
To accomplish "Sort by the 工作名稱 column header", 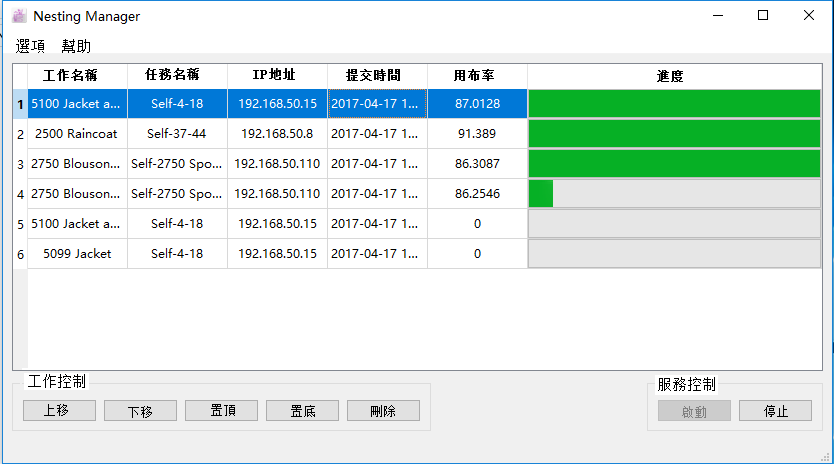I will click(x=70, y=76).
